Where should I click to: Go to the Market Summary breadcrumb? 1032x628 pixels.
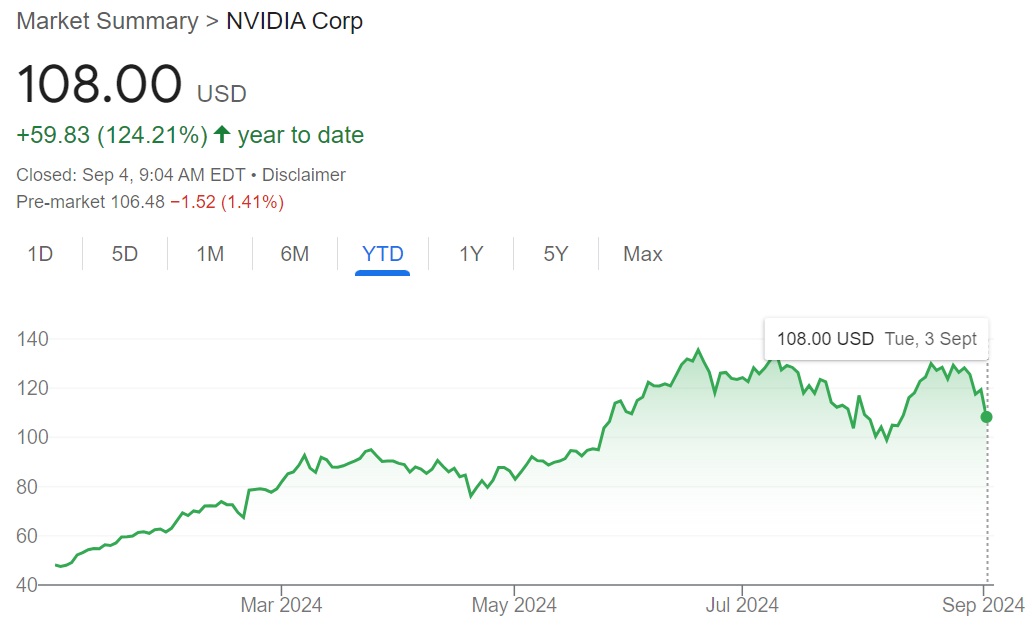click(x=107, y=21)
